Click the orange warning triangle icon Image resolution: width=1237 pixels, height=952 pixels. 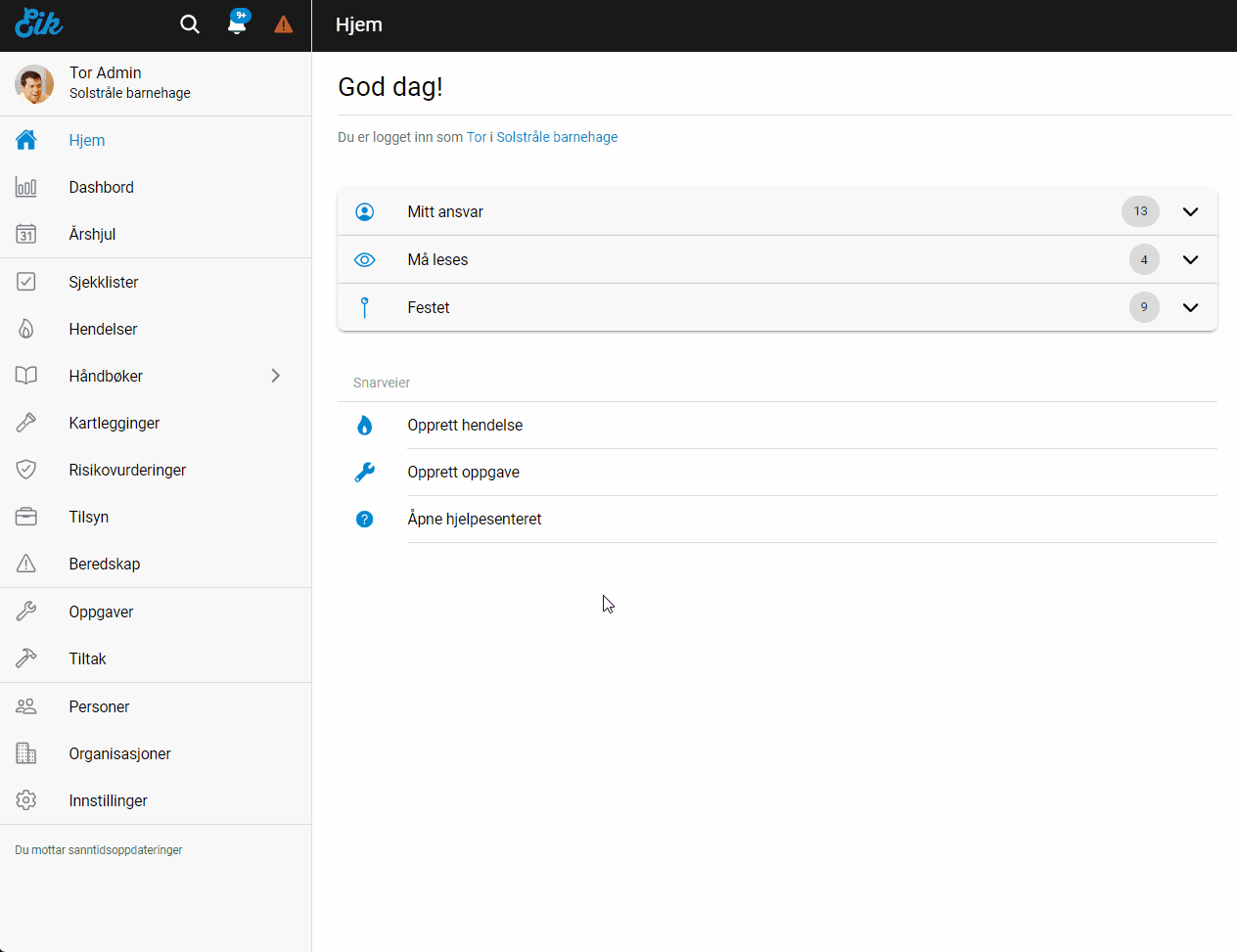284,24
